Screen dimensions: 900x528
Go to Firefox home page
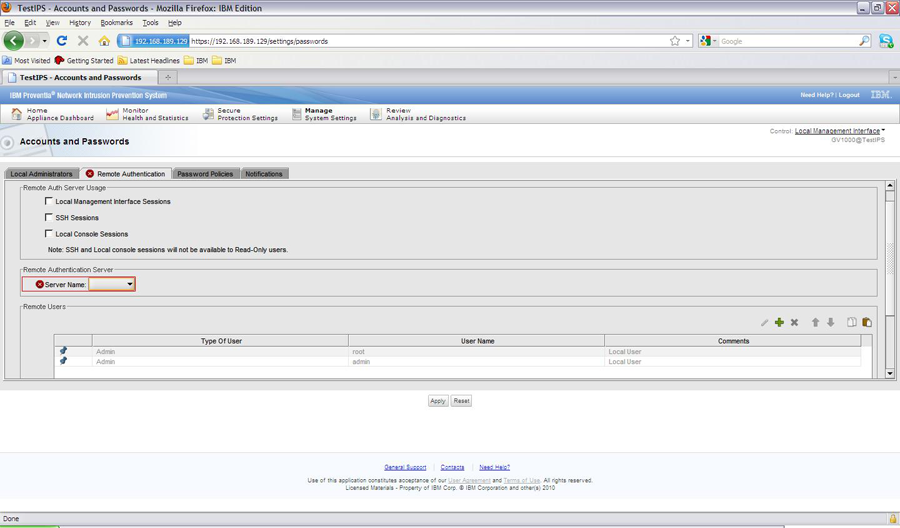[x=104, y=41]
